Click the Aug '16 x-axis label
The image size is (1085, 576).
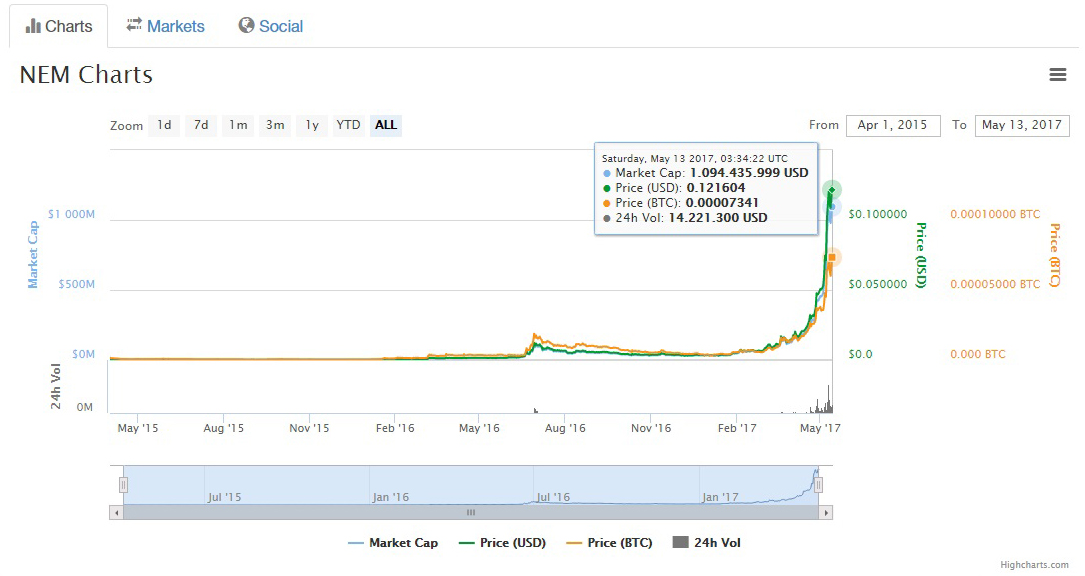point(565,428)
